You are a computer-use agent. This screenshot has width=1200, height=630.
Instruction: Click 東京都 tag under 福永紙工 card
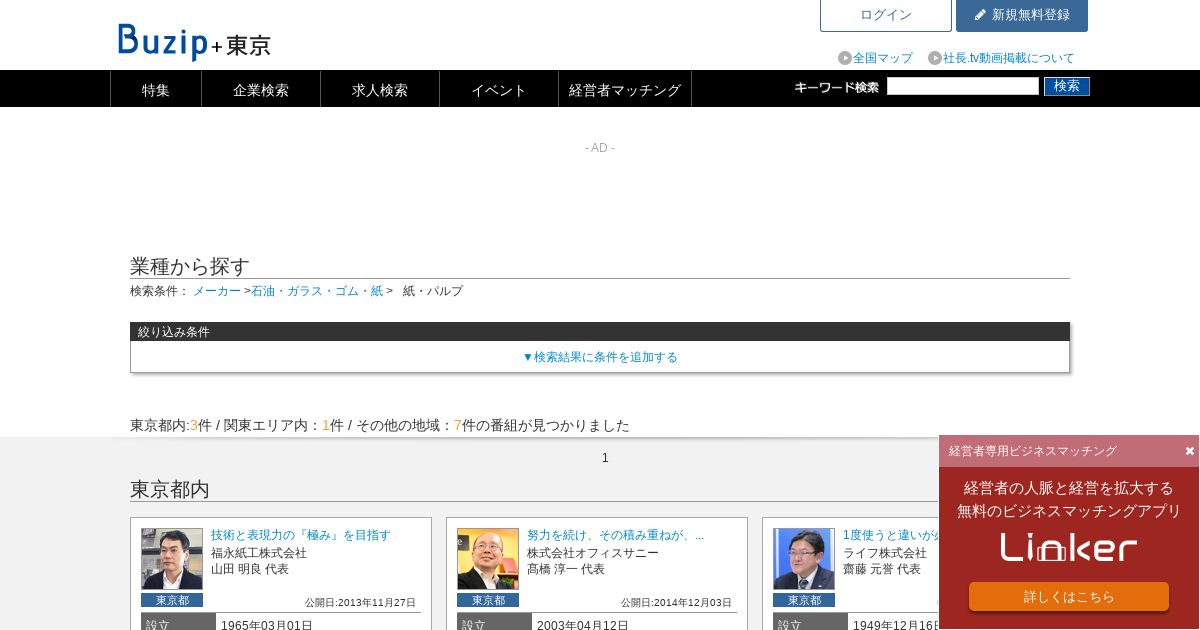pyautogui.click(x=172, y=600)
